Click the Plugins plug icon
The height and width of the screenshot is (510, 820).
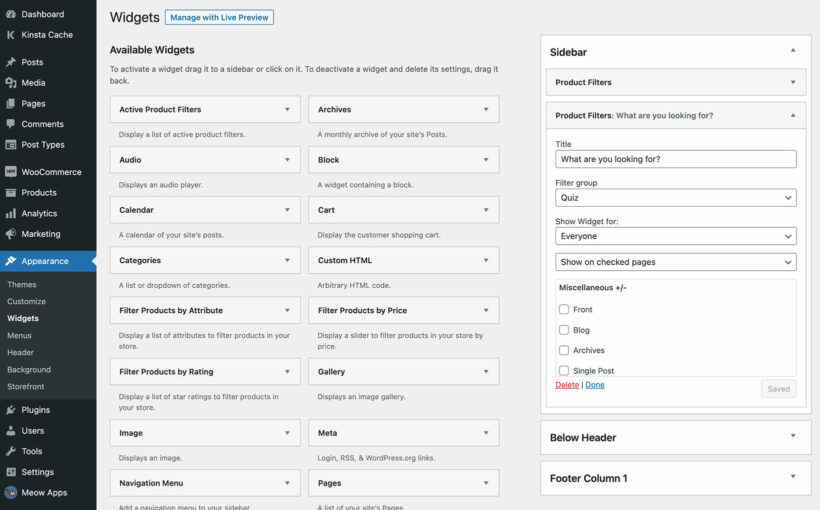(x=10, y=410)
